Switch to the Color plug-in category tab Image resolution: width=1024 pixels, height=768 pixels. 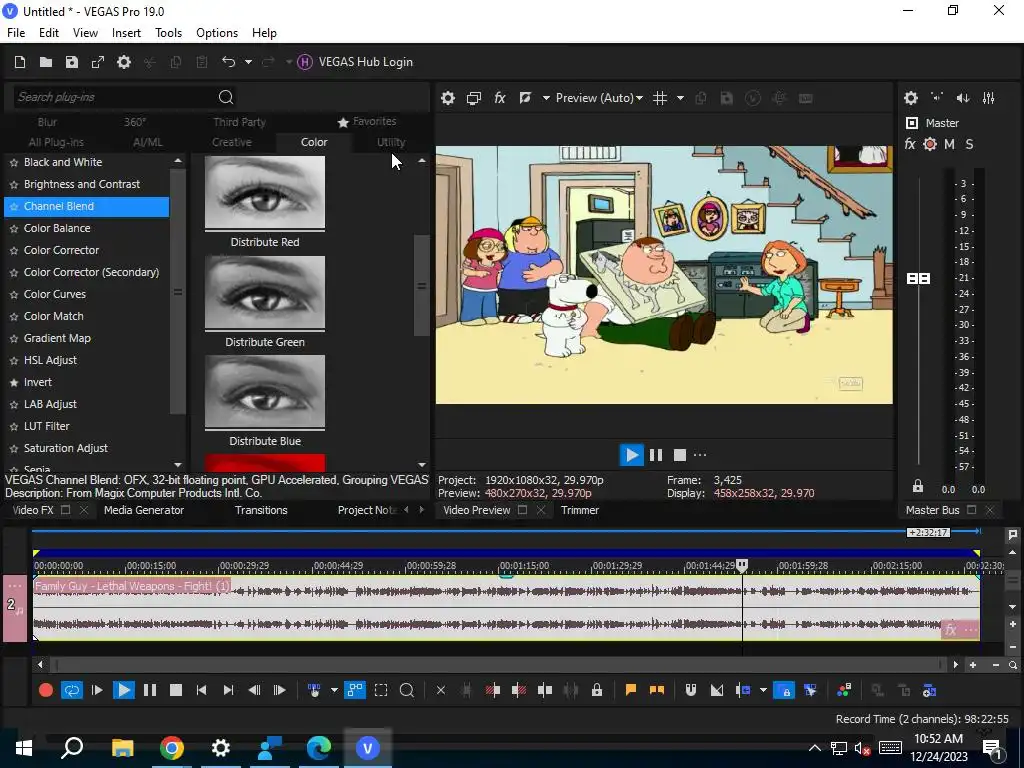click(313, 142)
